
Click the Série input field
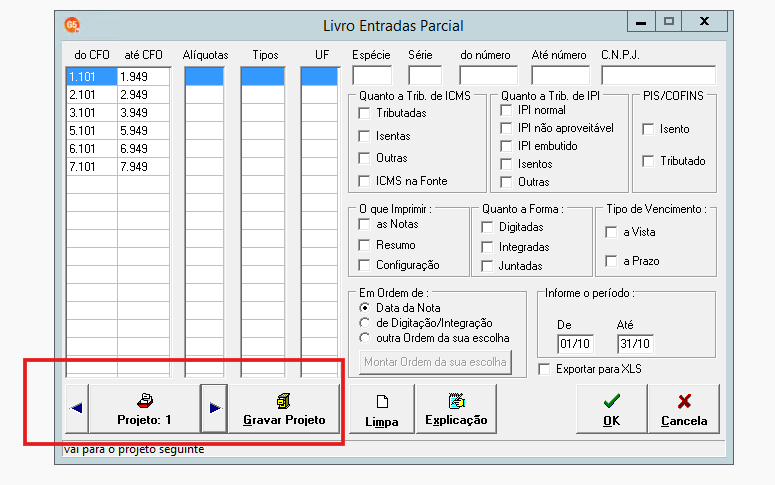point(425,76)
